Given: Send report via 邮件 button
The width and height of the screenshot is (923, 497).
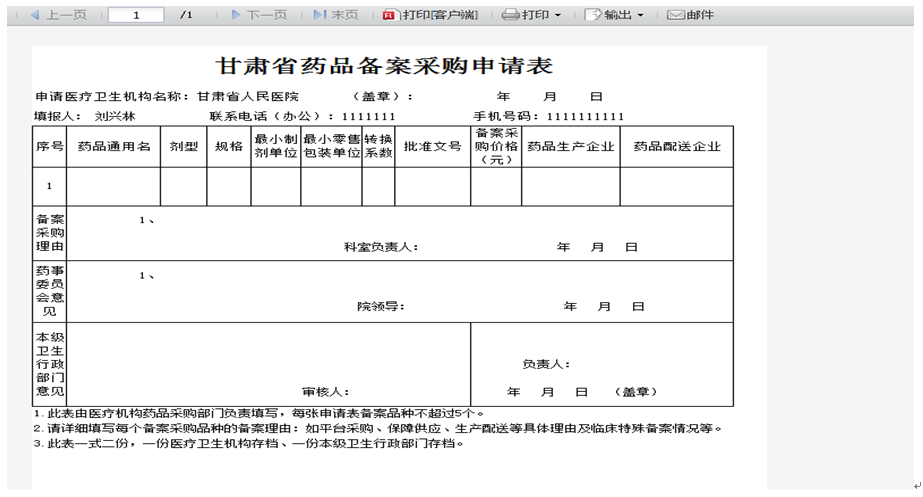Looking at the screenshot, I should (x=700, y=15).
